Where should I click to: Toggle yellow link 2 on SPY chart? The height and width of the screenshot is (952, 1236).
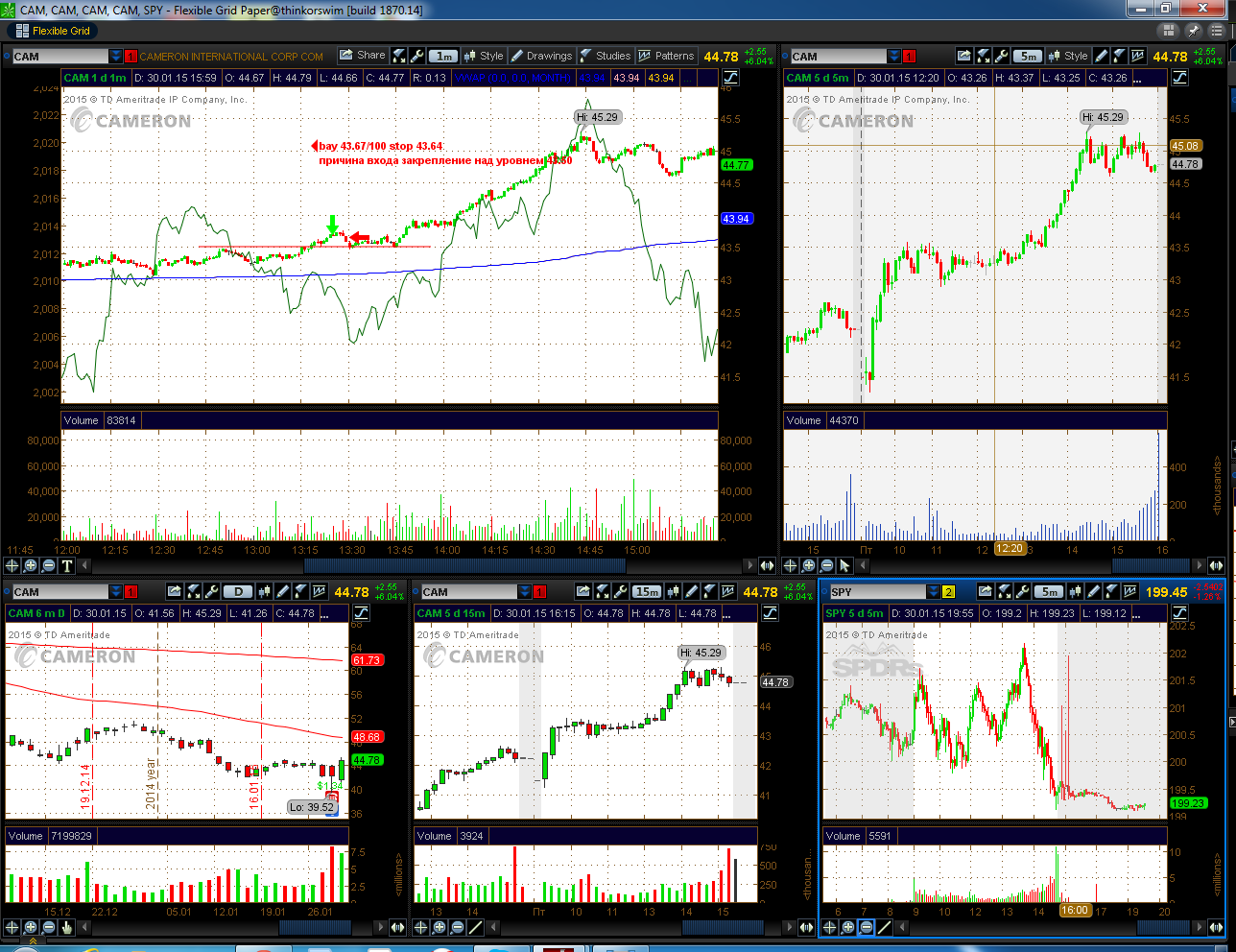[948, 591]
